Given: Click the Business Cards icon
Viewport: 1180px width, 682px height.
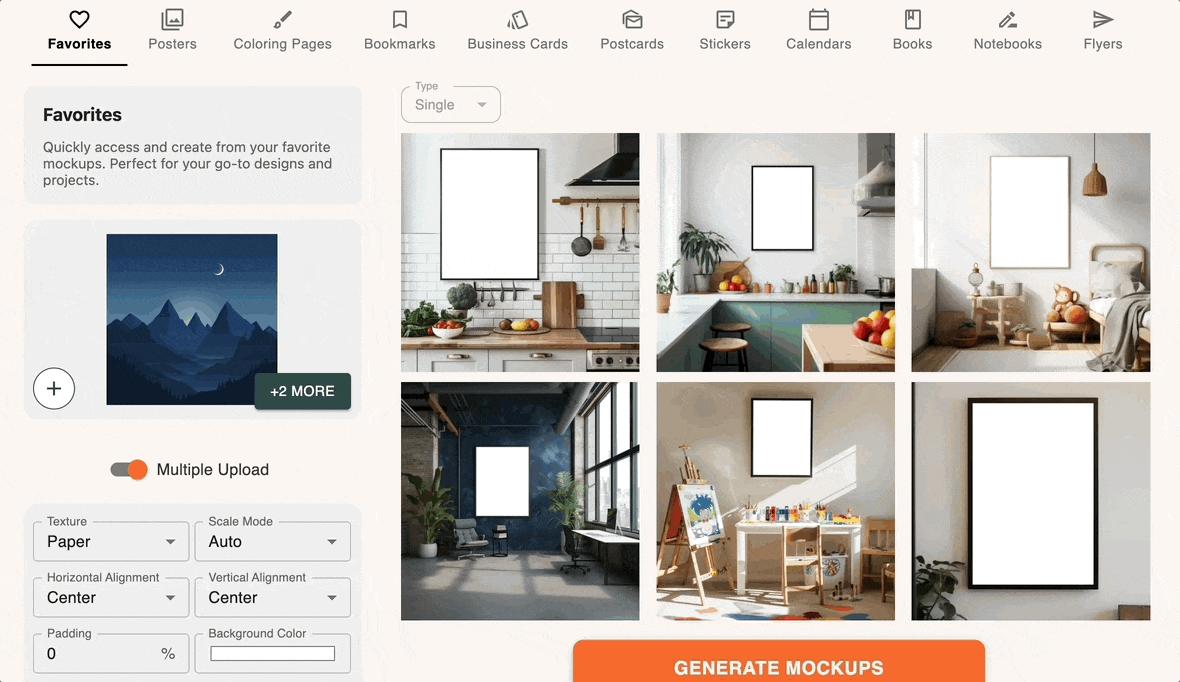Looking at the screenshot, I should click(x=518, y=19).
